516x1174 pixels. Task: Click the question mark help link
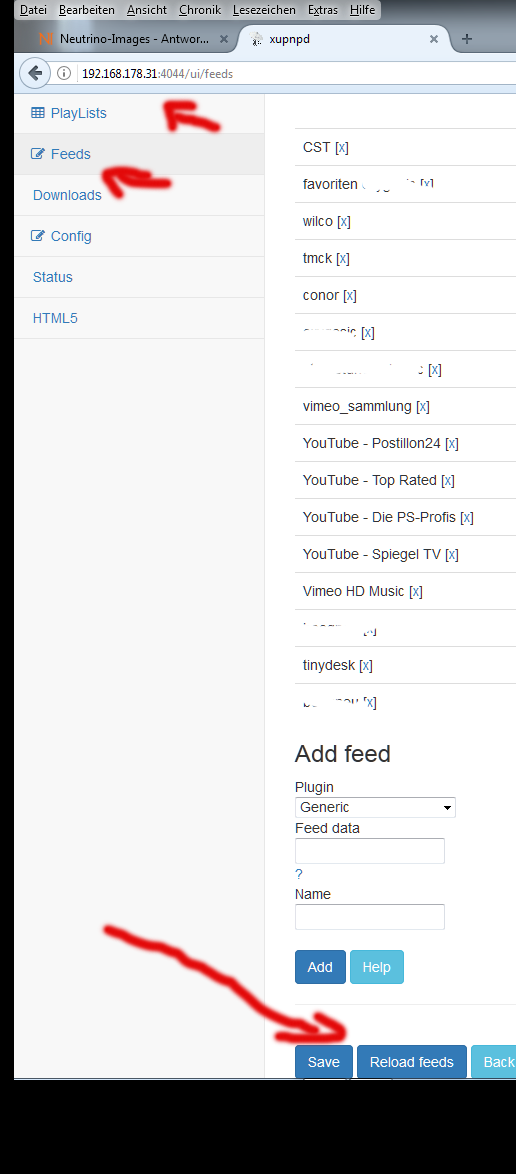299,874
